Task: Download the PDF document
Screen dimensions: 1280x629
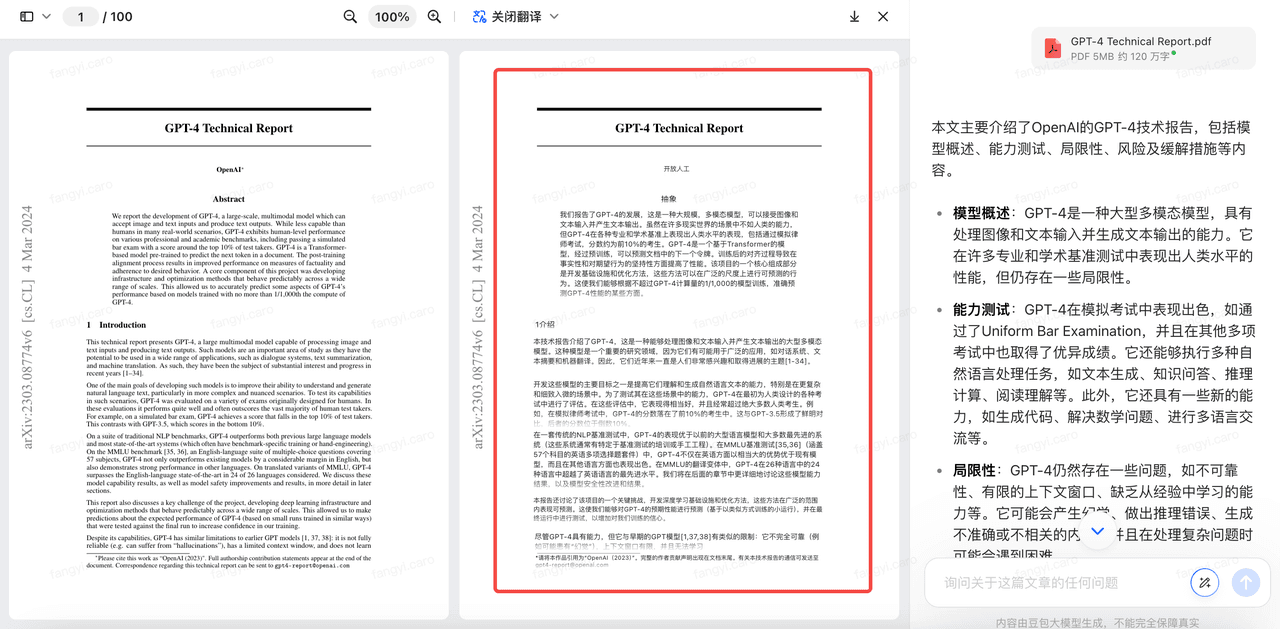Action: (x=854, y=17)
